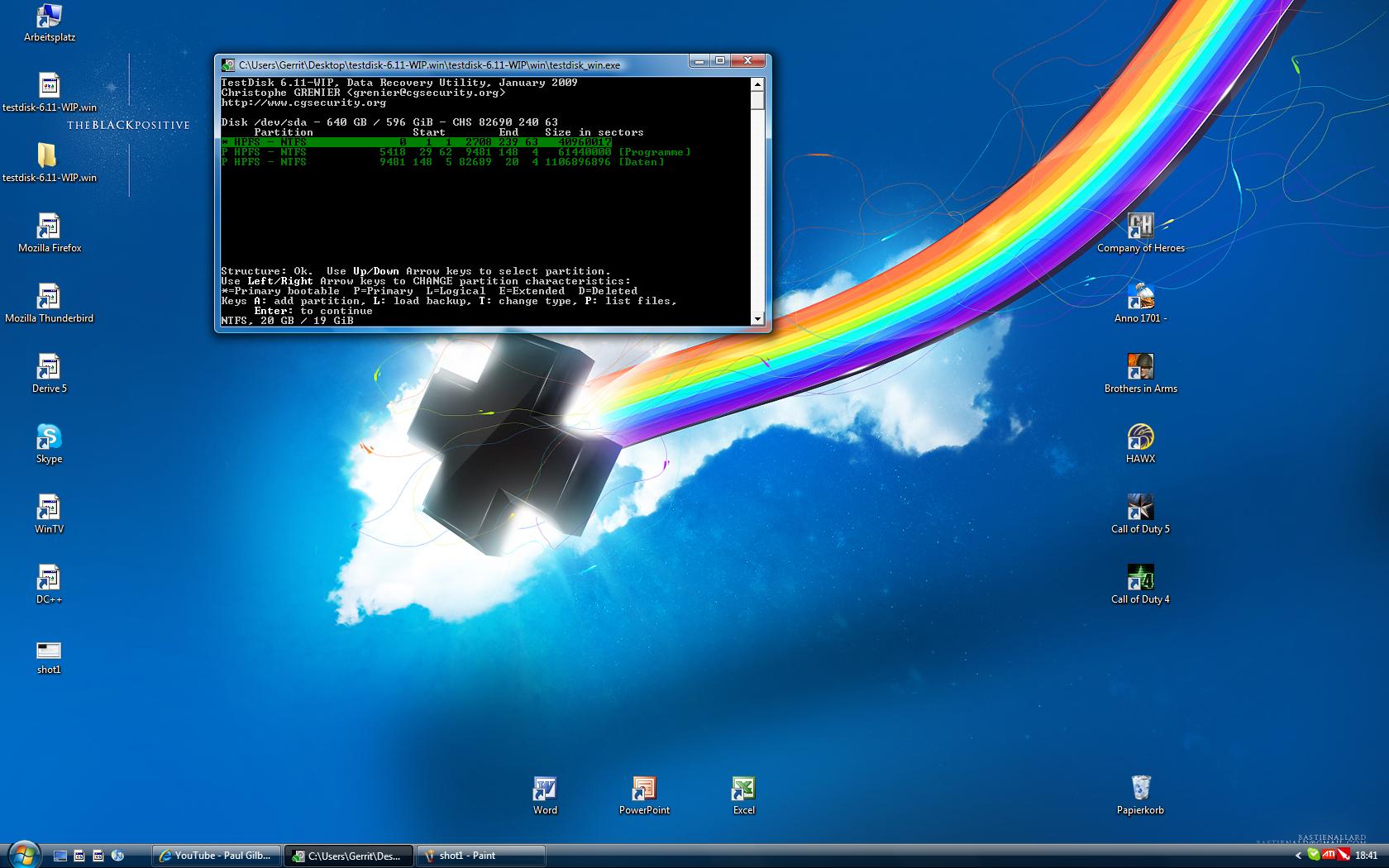Viewport: 1389px width, 868px height.
Task: Click the 'Enter: to continue' line
Action: click(x=313, y=311)
